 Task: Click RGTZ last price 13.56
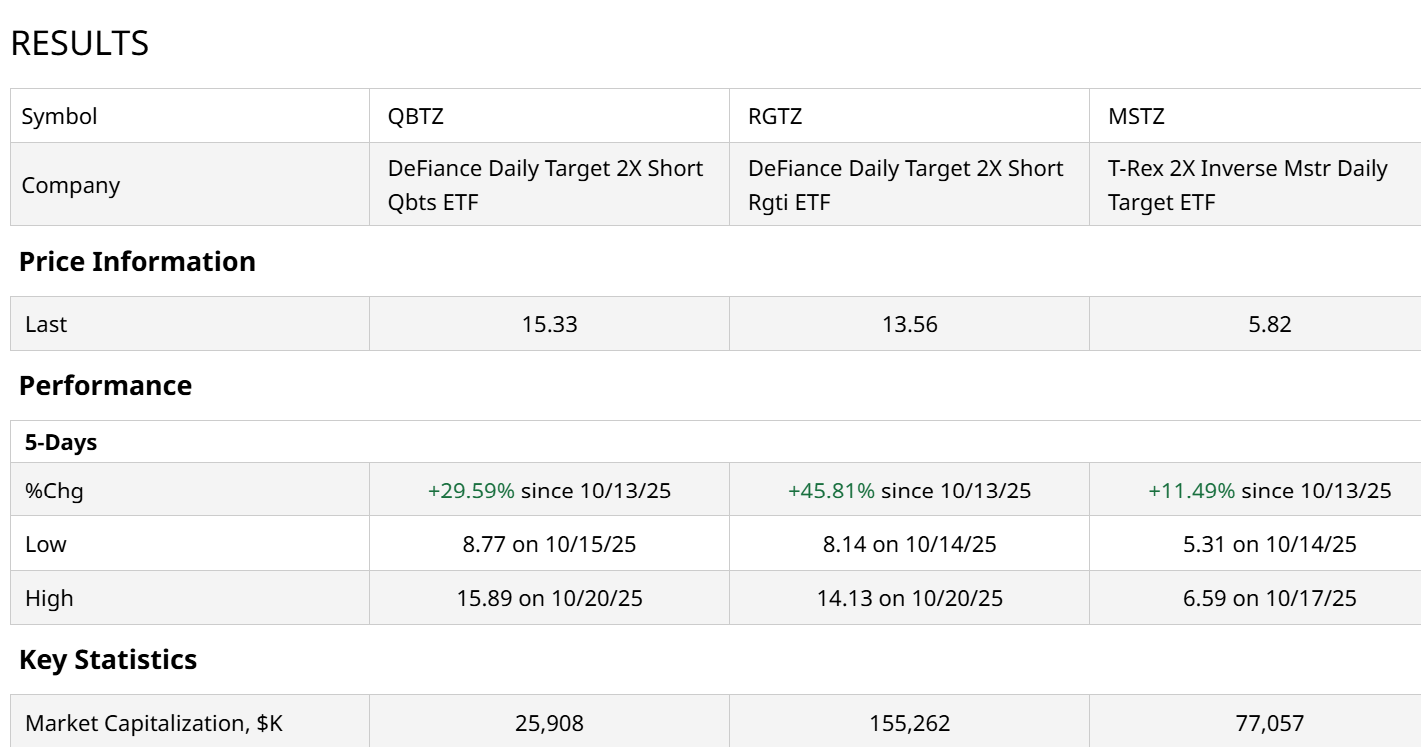coord(910,324)
